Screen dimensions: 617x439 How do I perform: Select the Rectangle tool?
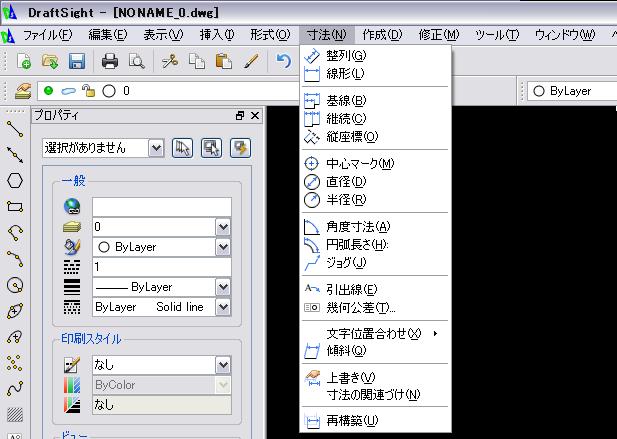15,207
